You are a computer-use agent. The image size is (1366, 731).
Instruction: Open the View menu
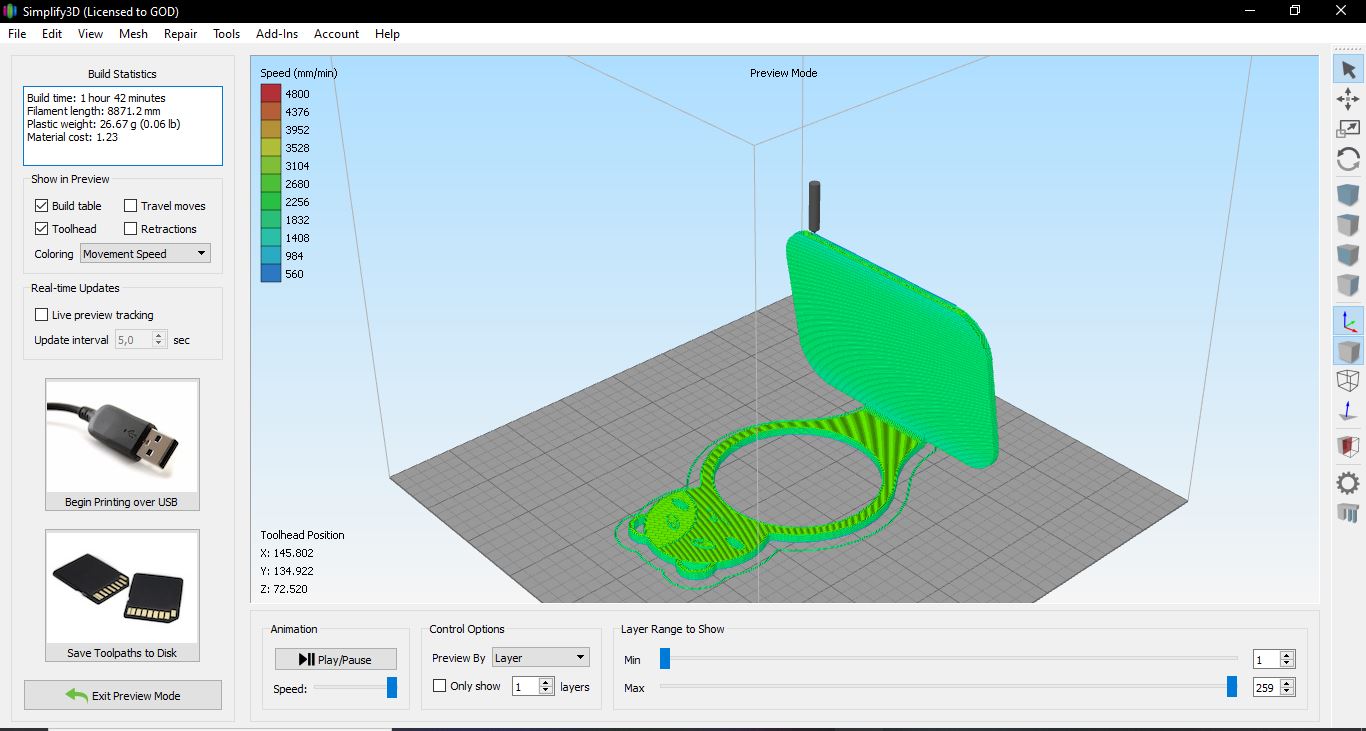(x=90, y=33)
